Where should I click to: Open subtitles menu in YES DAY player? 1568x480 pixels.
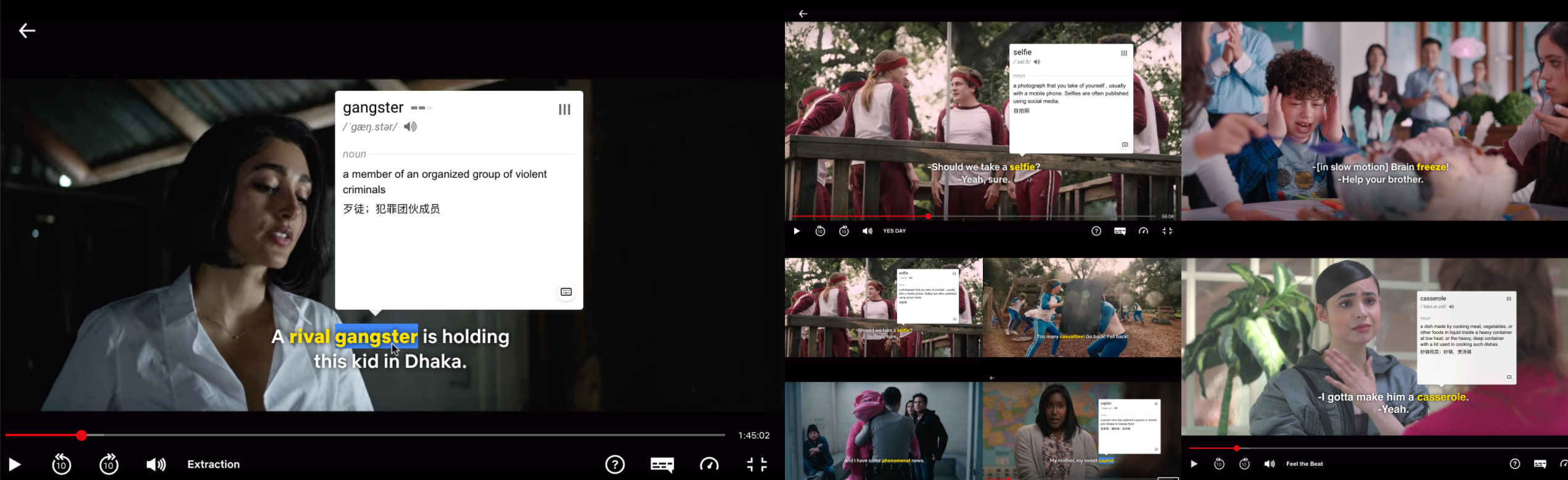tap(1120, 231)
